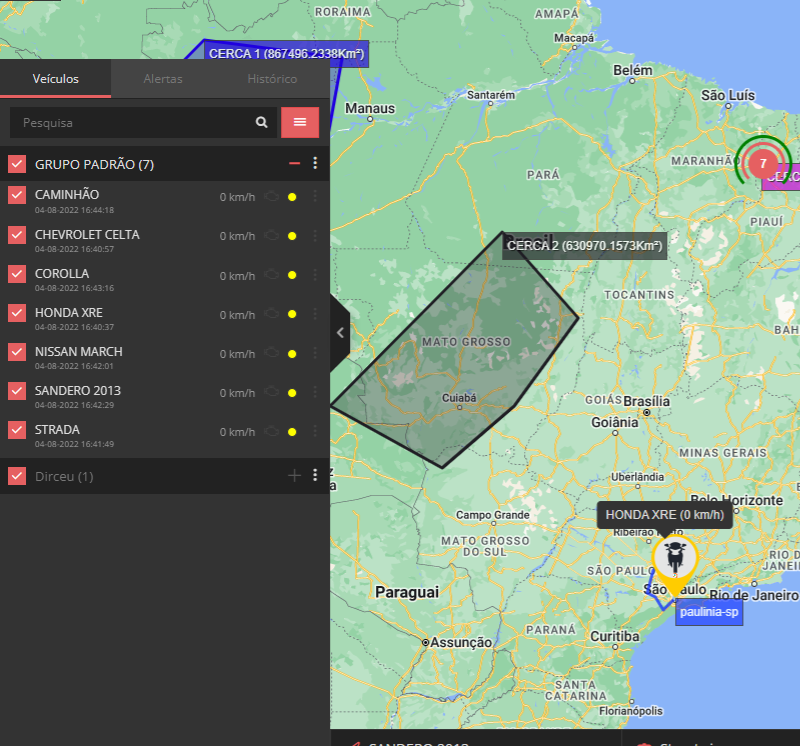Open the red hamburger menu button
This screenshot has width=800, height=746.
pyautogui.click(x=300, y=122)
